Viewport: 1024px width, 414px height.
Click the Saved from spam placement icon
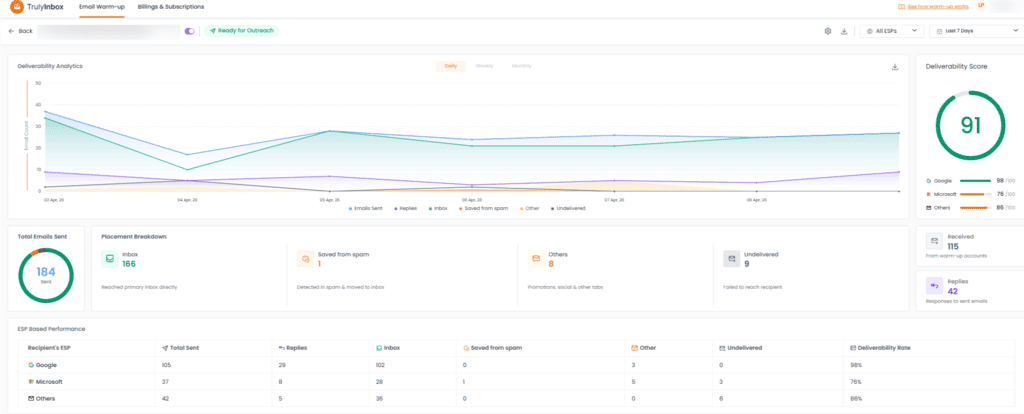point(305,259)
